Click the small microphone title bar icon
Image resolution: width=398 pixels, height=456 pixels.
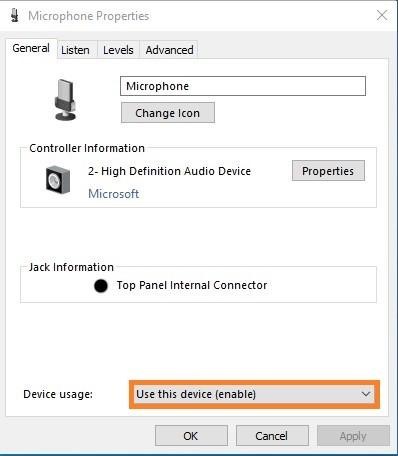(14, 16)
